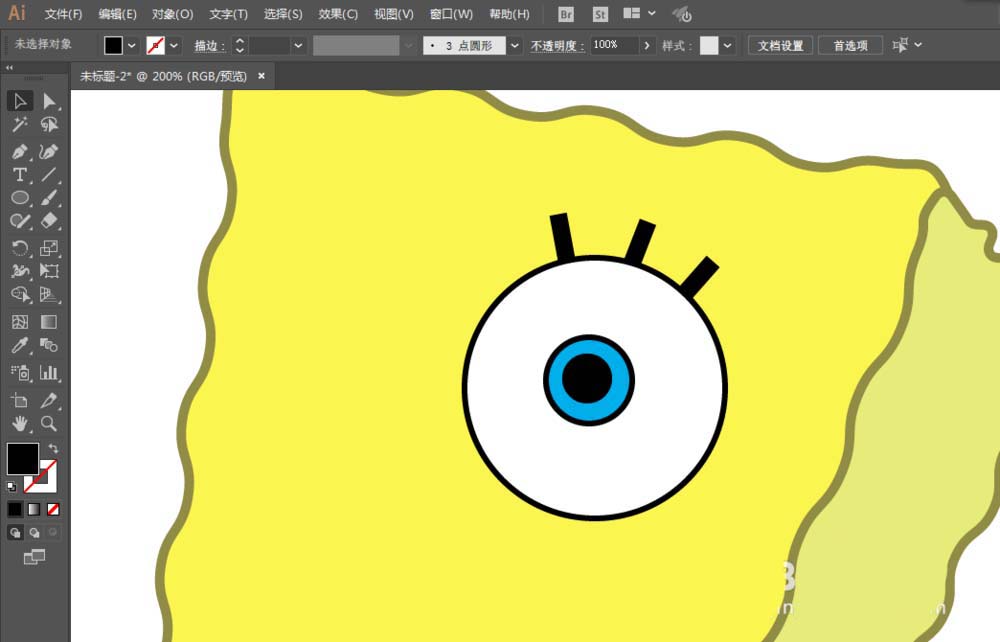Open the 窗口(W) menu
Viewport: 1000px width, 642px height.
[452, 14]
